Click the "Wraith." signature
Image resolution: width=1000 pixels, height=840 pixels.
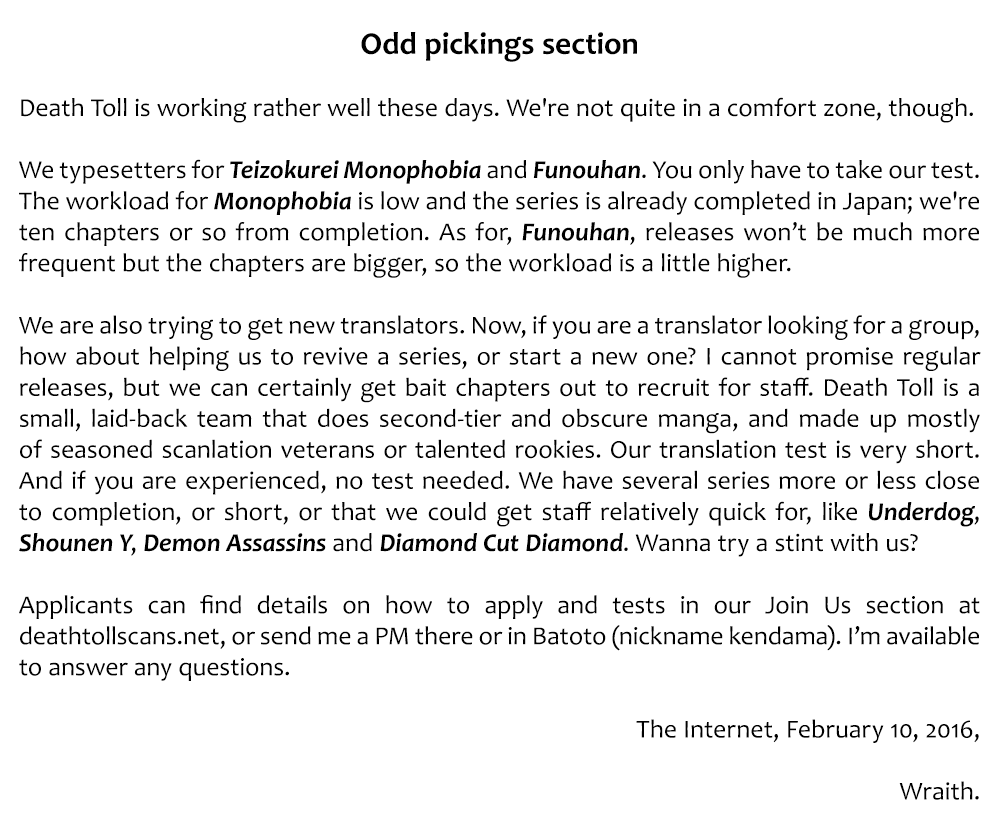(939, 791)
